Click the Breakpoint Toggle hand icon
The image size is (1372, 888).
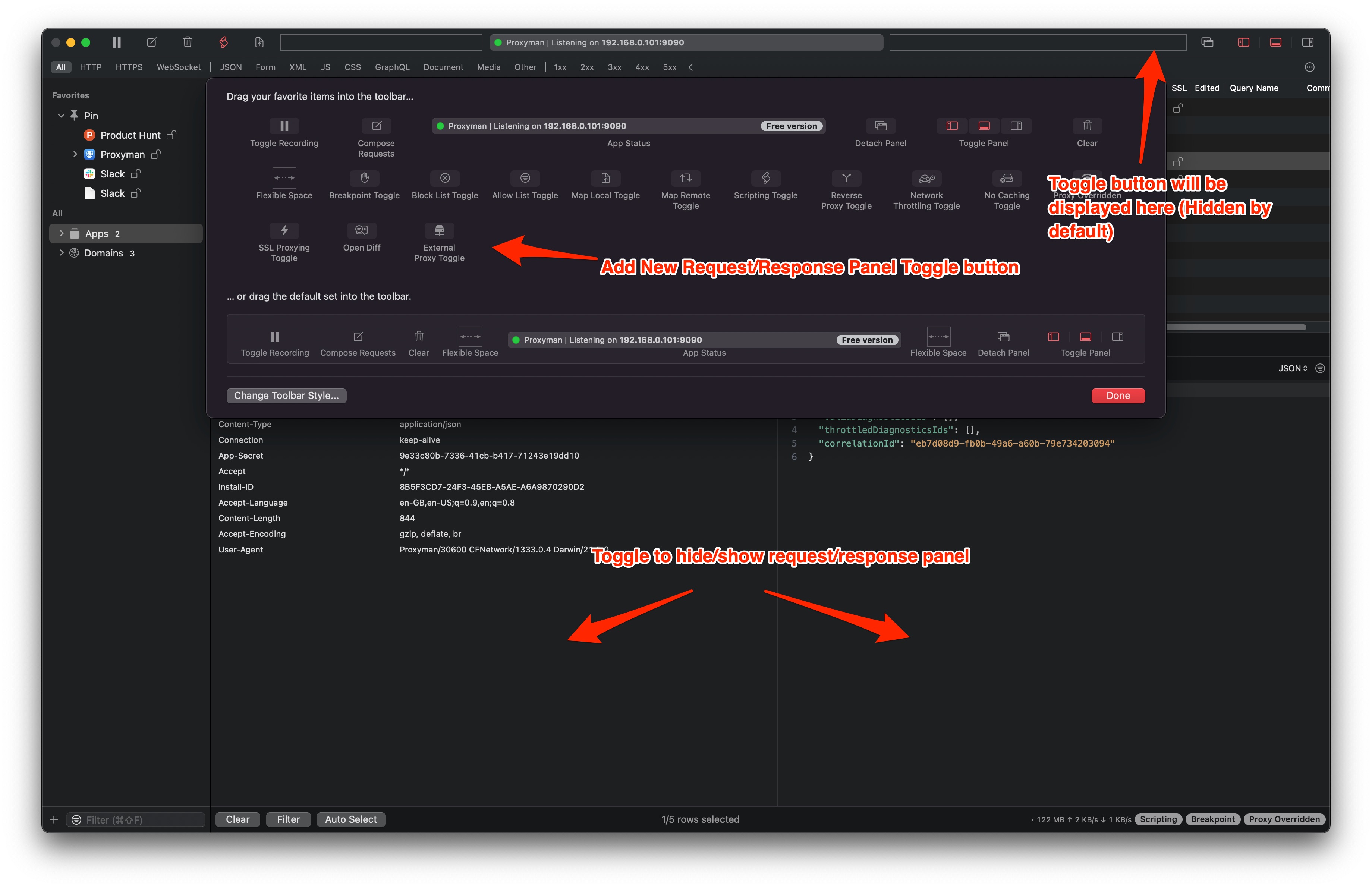tap(364, 177)
